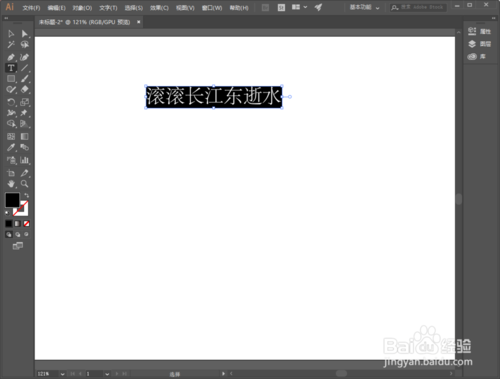Select the Rotate tool

11,102
